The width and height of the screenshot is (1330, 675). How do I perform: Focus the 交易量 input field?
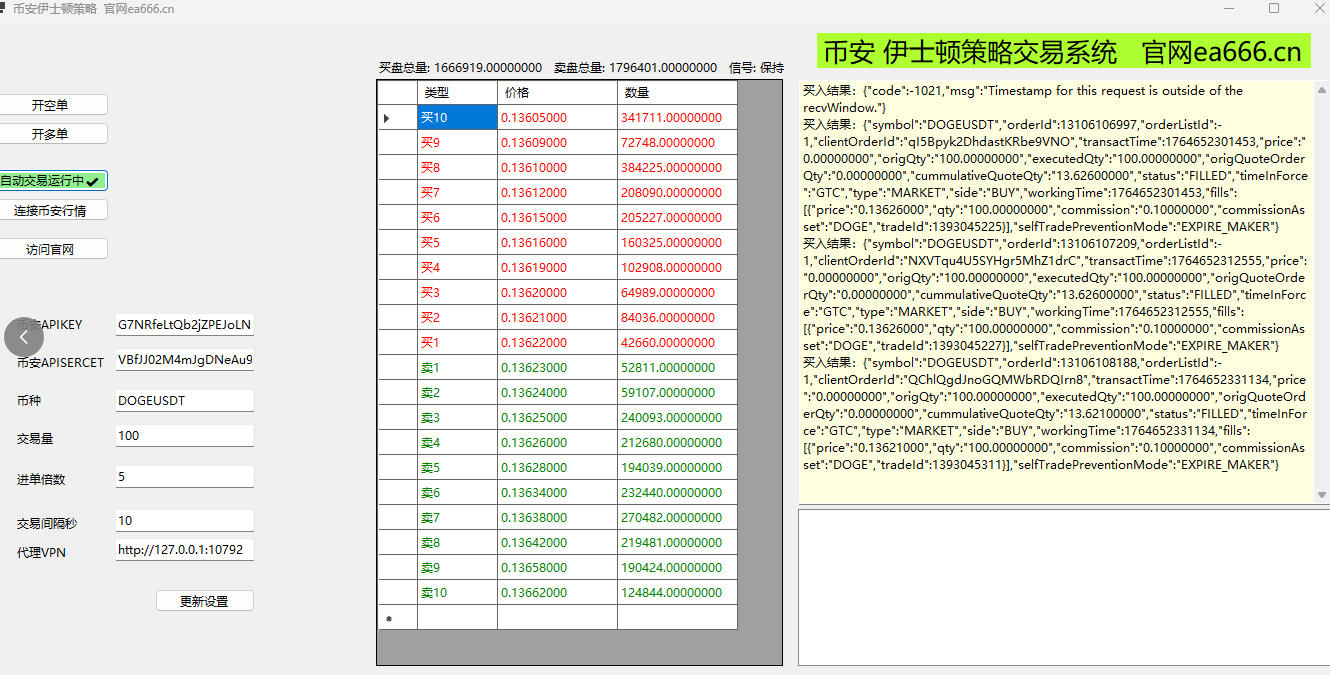click(184, 436)
